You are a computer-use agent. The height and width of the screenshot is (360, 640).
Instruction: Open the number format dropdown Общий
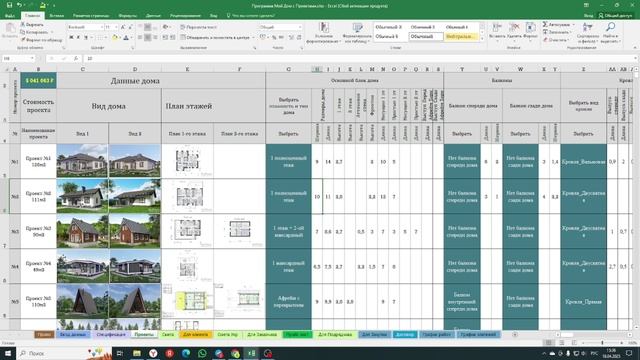pyautogui.click(x=300, y=27)
